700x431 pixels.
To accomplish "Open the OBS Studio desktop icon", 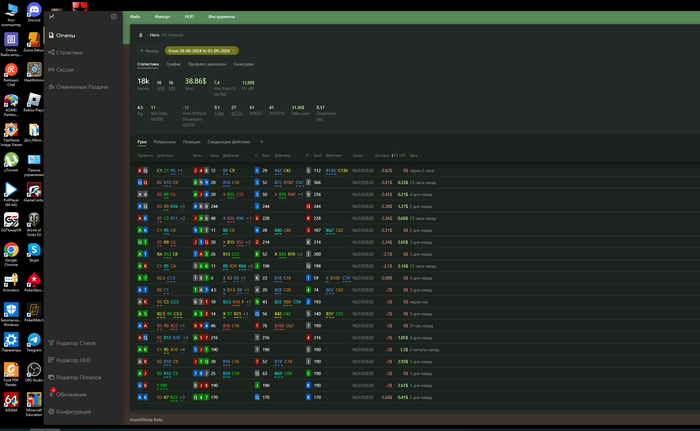I will pos(34,372).
